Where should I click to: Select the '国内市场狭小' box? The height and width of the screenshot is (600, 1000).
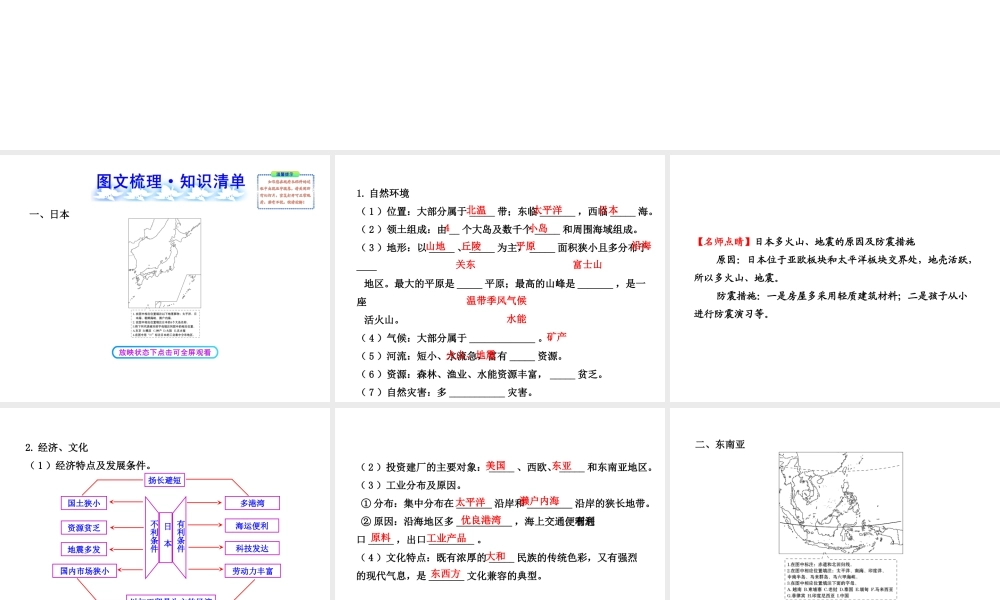(84, 571)
